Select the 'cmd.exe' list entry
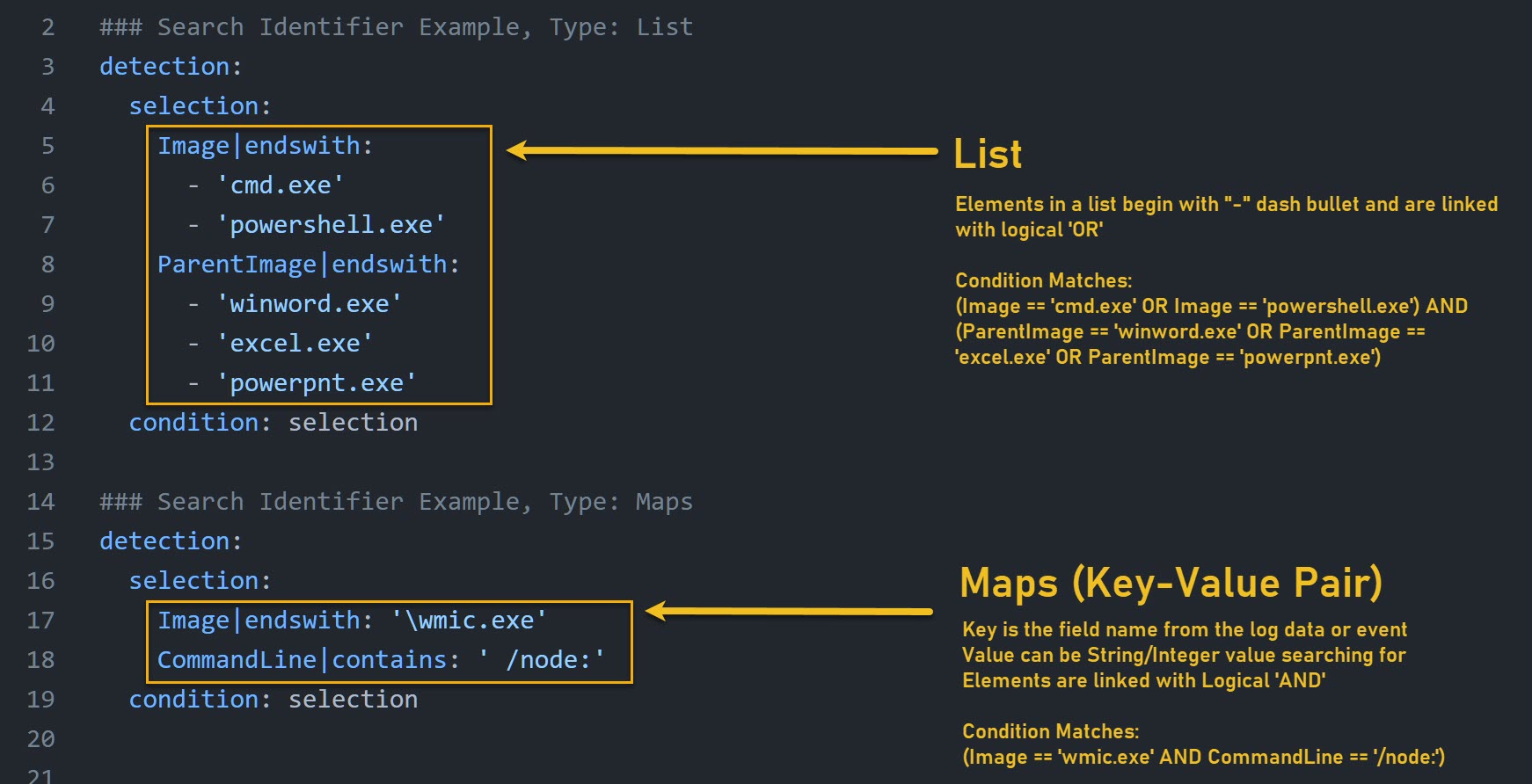This screenshot has height=784, width=1532. click(281, 185)
